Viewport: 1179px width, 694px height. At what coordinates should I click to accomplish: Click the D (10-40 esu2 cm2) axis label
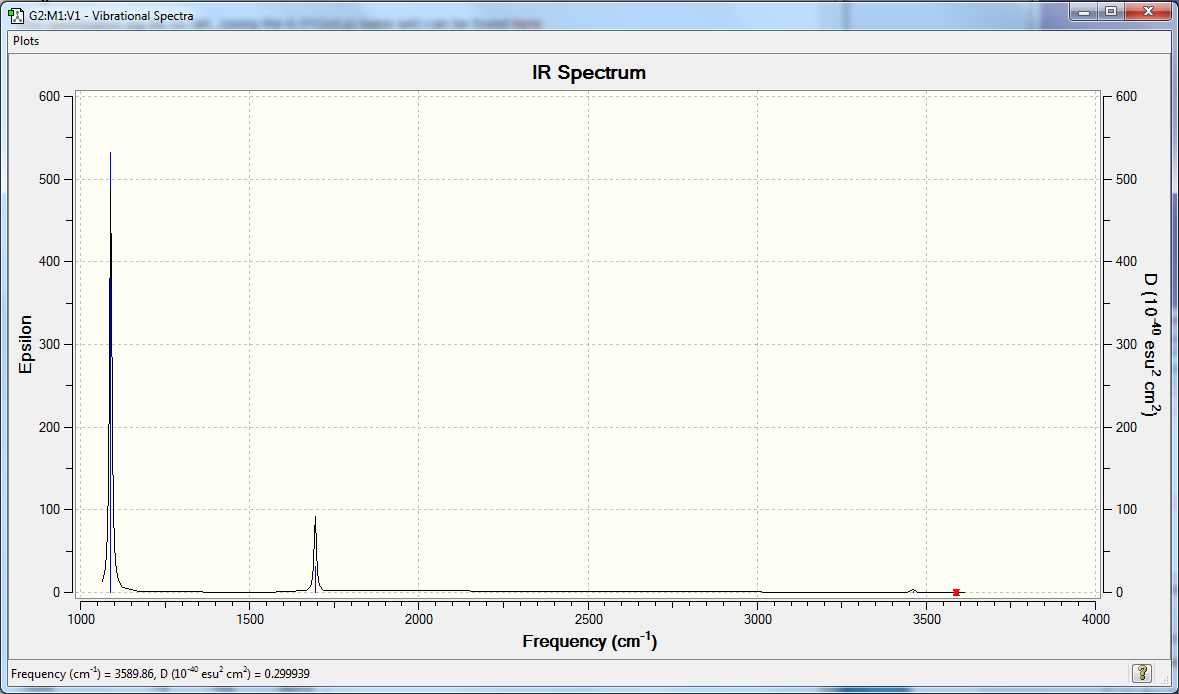[1150, 344]
